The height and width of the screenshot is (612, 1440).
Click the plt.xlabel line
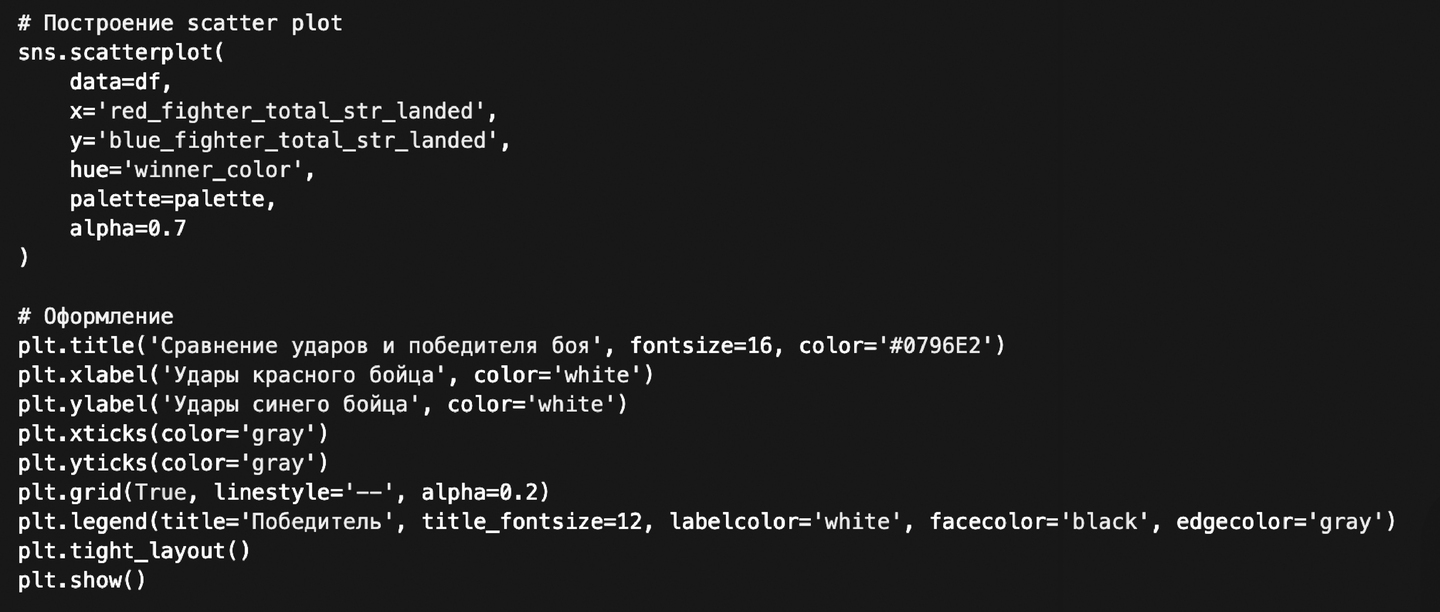pos(335,375)
